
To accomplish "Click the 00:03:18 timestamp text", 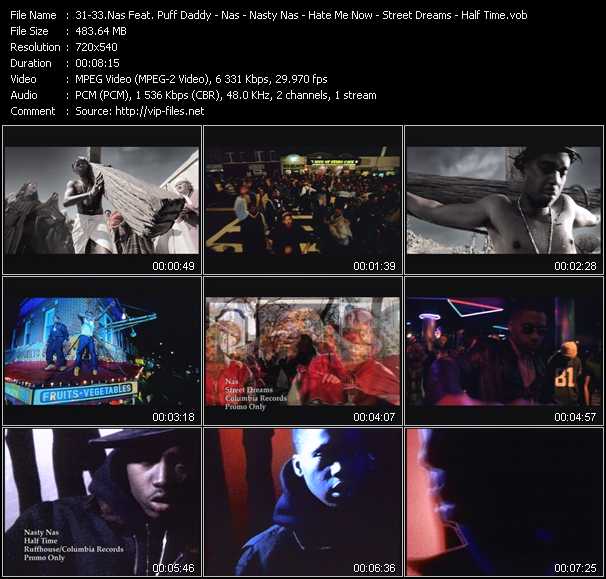I will 174,417.
